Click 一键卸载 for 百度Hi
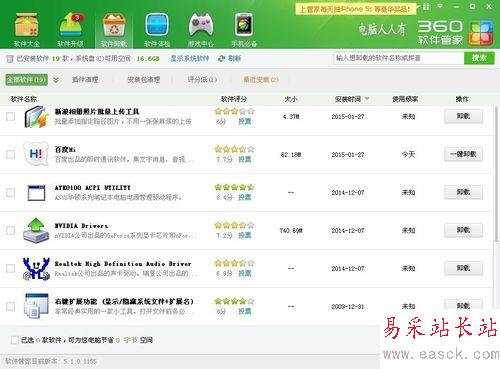This screenshot has width=500, height=369. [463, 154]
